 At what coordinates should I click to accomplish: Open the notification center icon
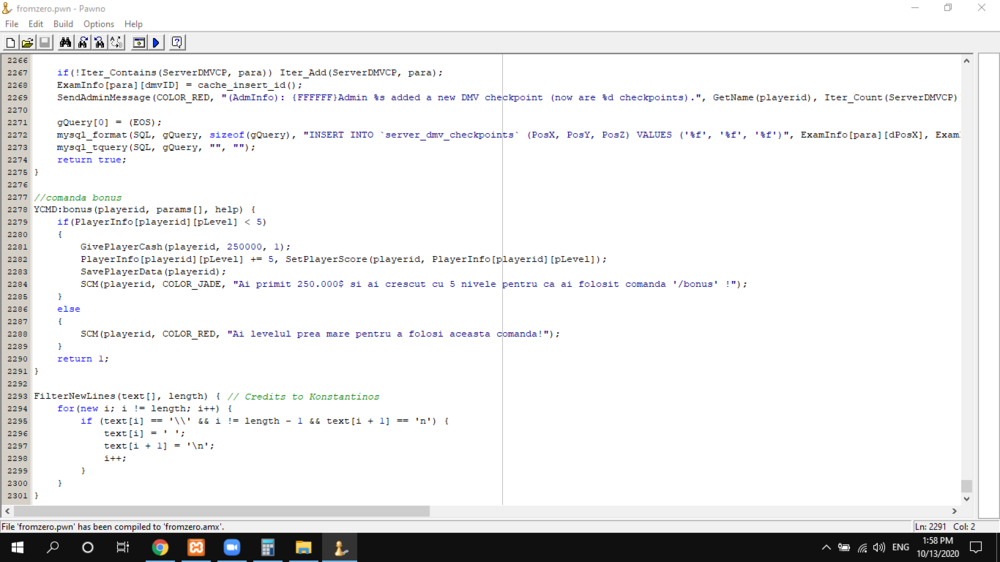coord(976,547)
